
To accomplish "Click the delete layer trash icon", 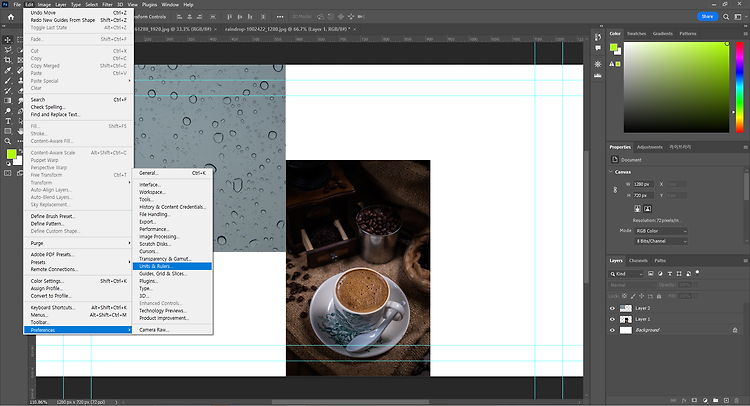I will pos(738,400).
